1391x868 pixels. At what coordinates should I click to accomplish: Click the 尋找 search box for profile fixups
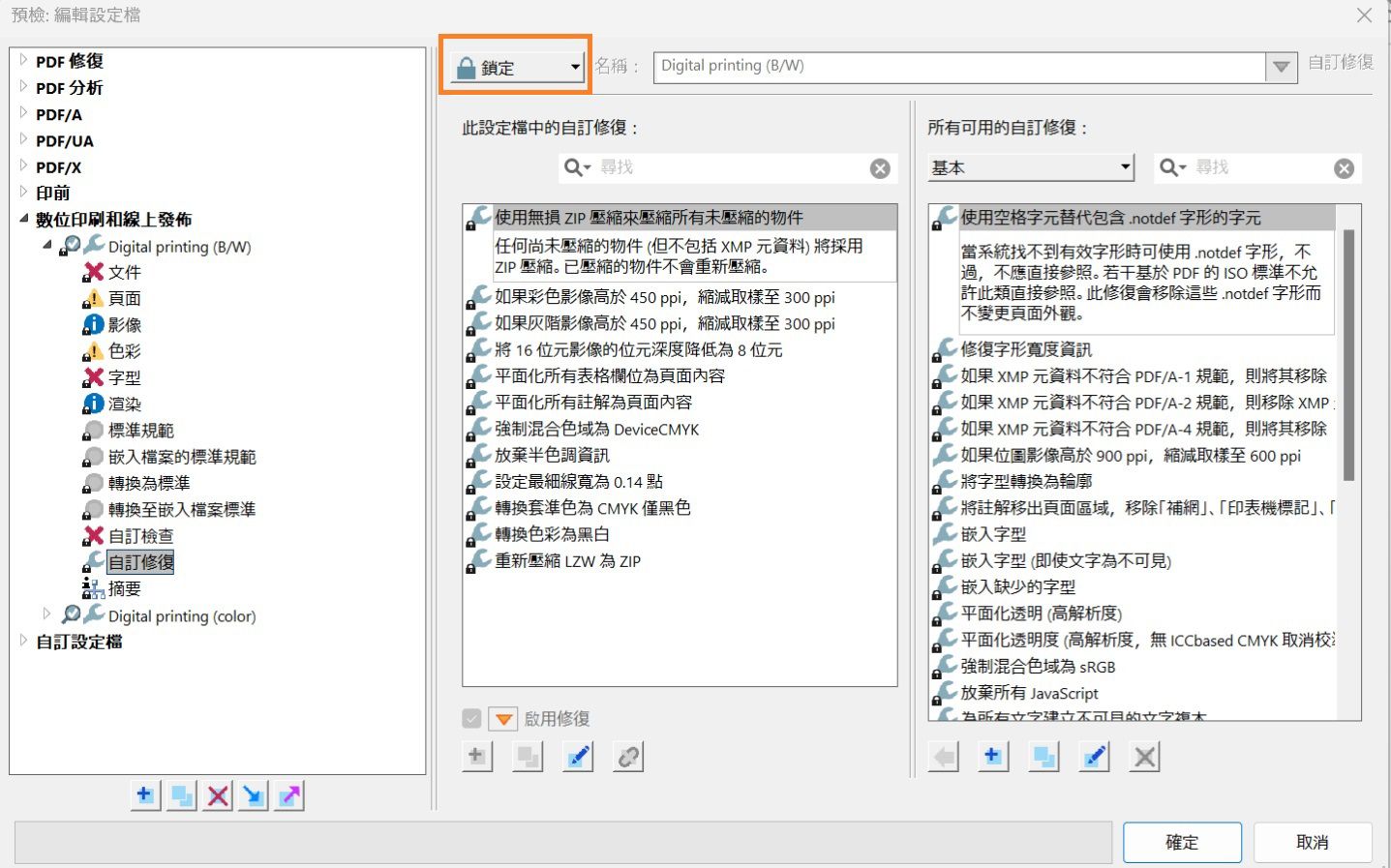tap(729, 167)
